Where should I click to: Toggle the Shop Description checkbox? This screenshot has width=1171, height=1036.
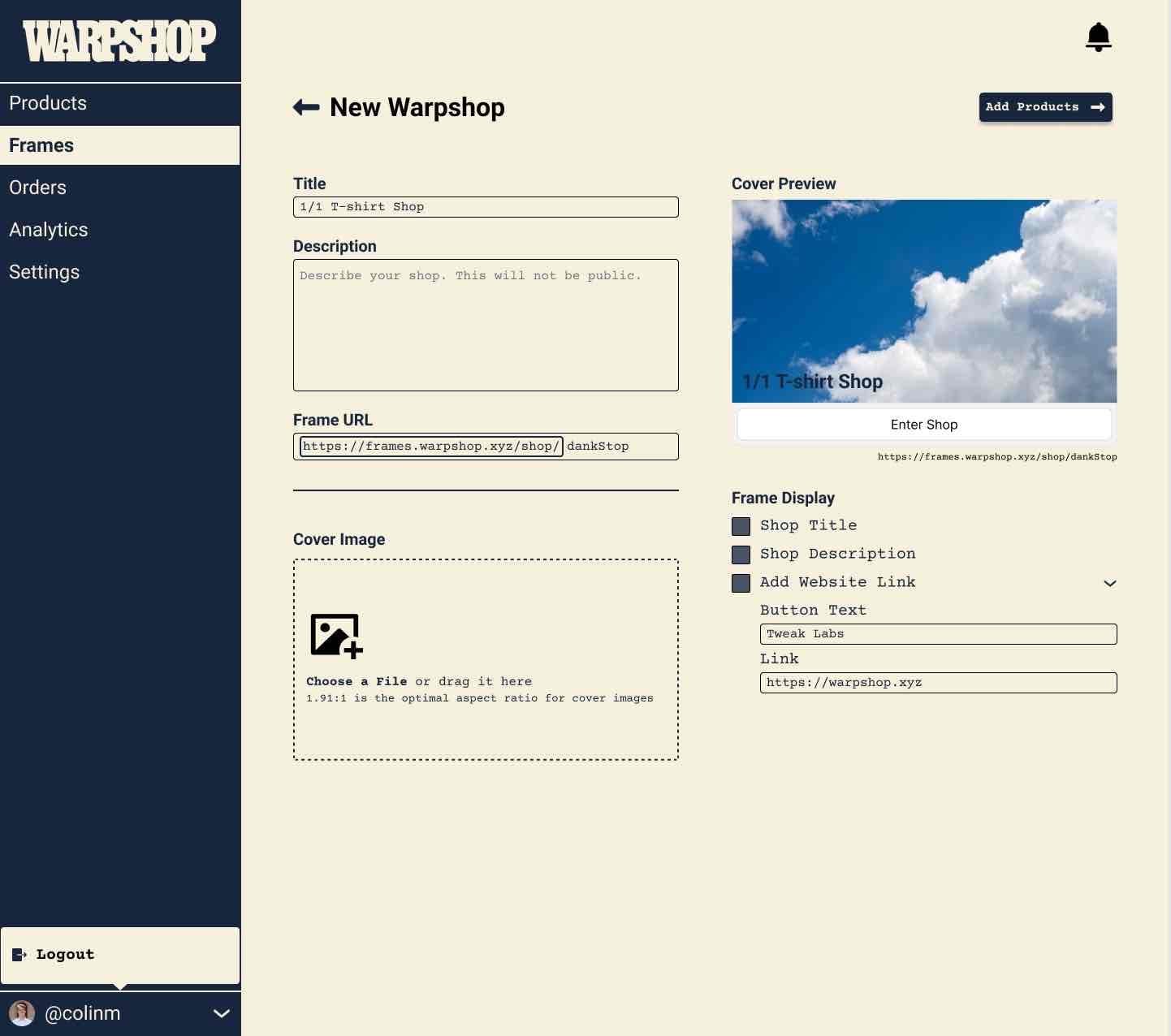(741, 555)
